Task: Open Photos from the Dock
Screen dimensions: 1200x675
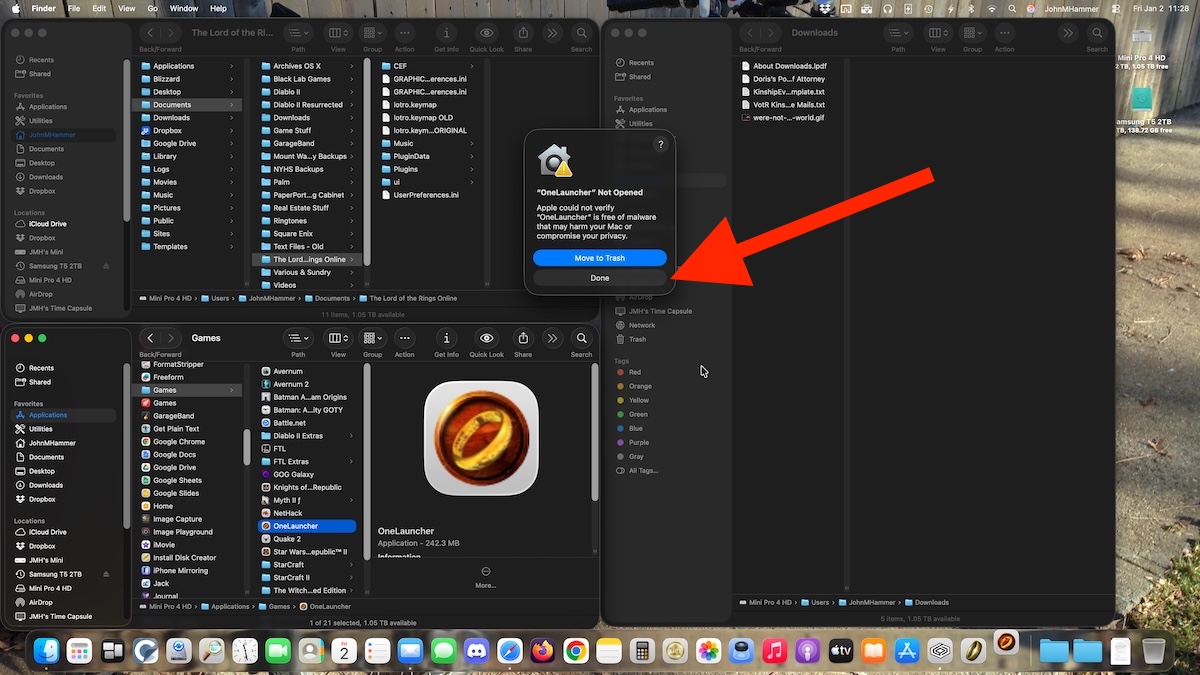Action: tap(708, 651)
